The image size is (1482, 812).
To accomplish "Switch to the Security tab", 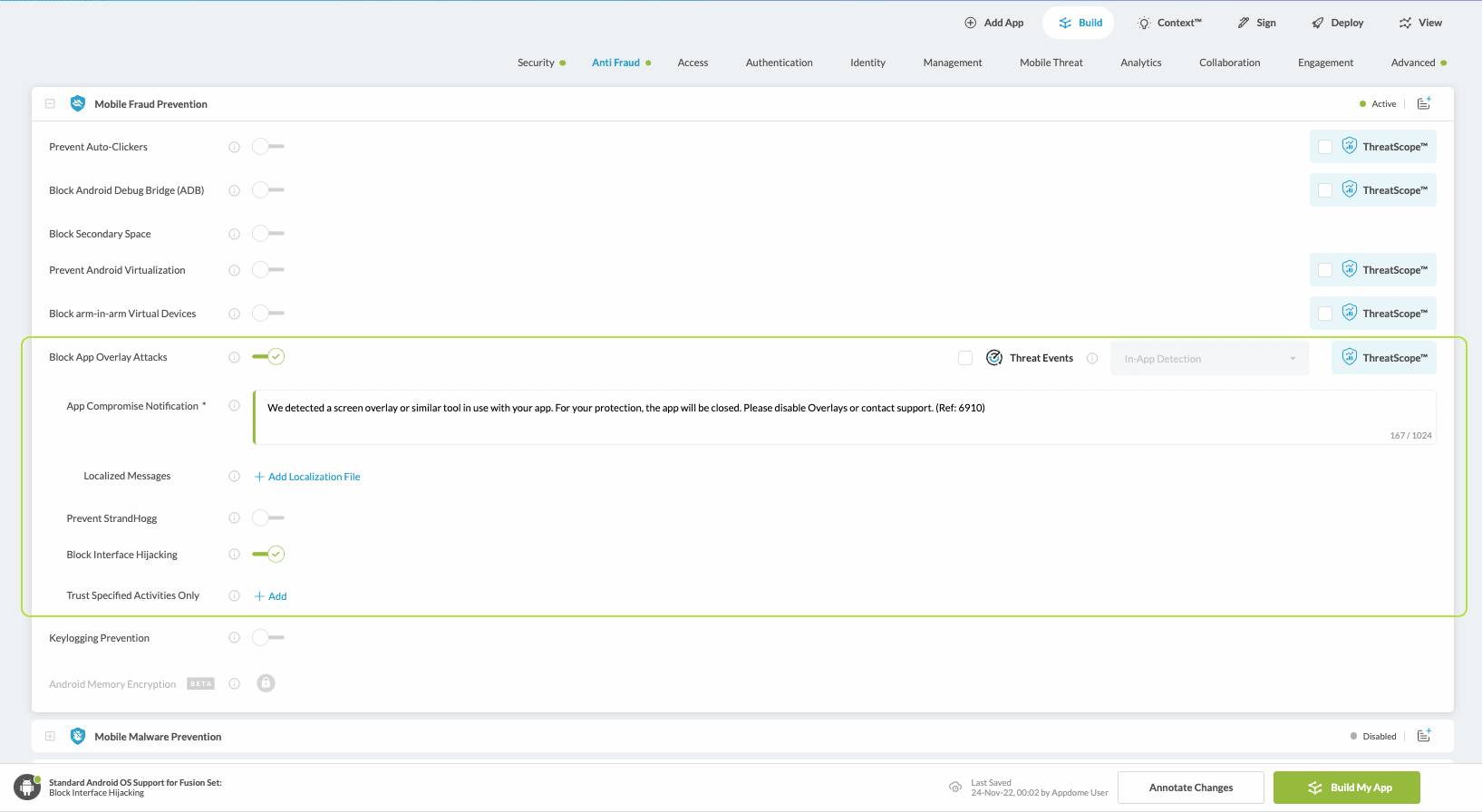I will tap(536, 63).
